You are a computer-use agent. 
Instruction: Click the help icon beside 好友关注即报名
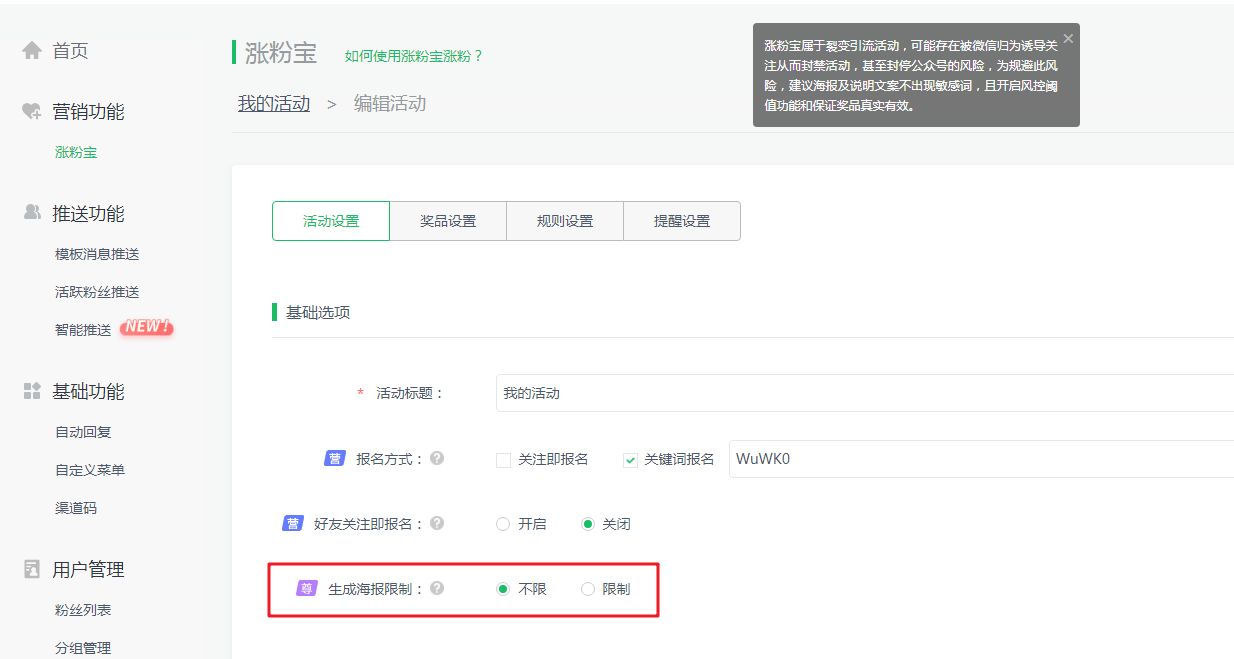(436, 523)
